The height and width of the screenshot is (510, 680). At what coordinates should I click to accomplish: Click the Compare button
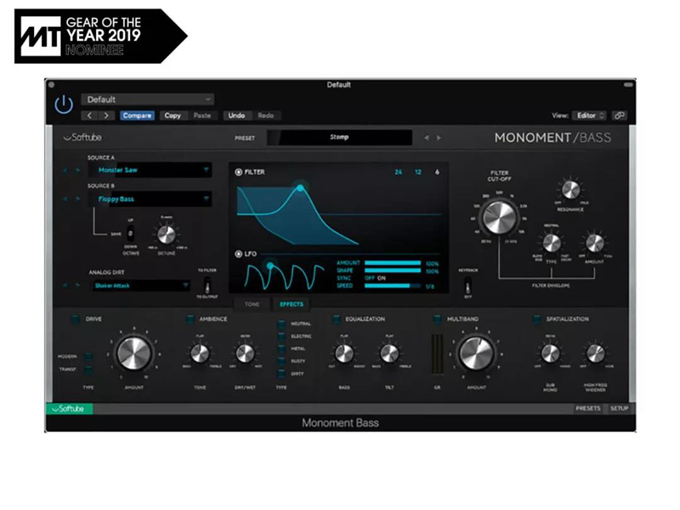pos(137,115)
